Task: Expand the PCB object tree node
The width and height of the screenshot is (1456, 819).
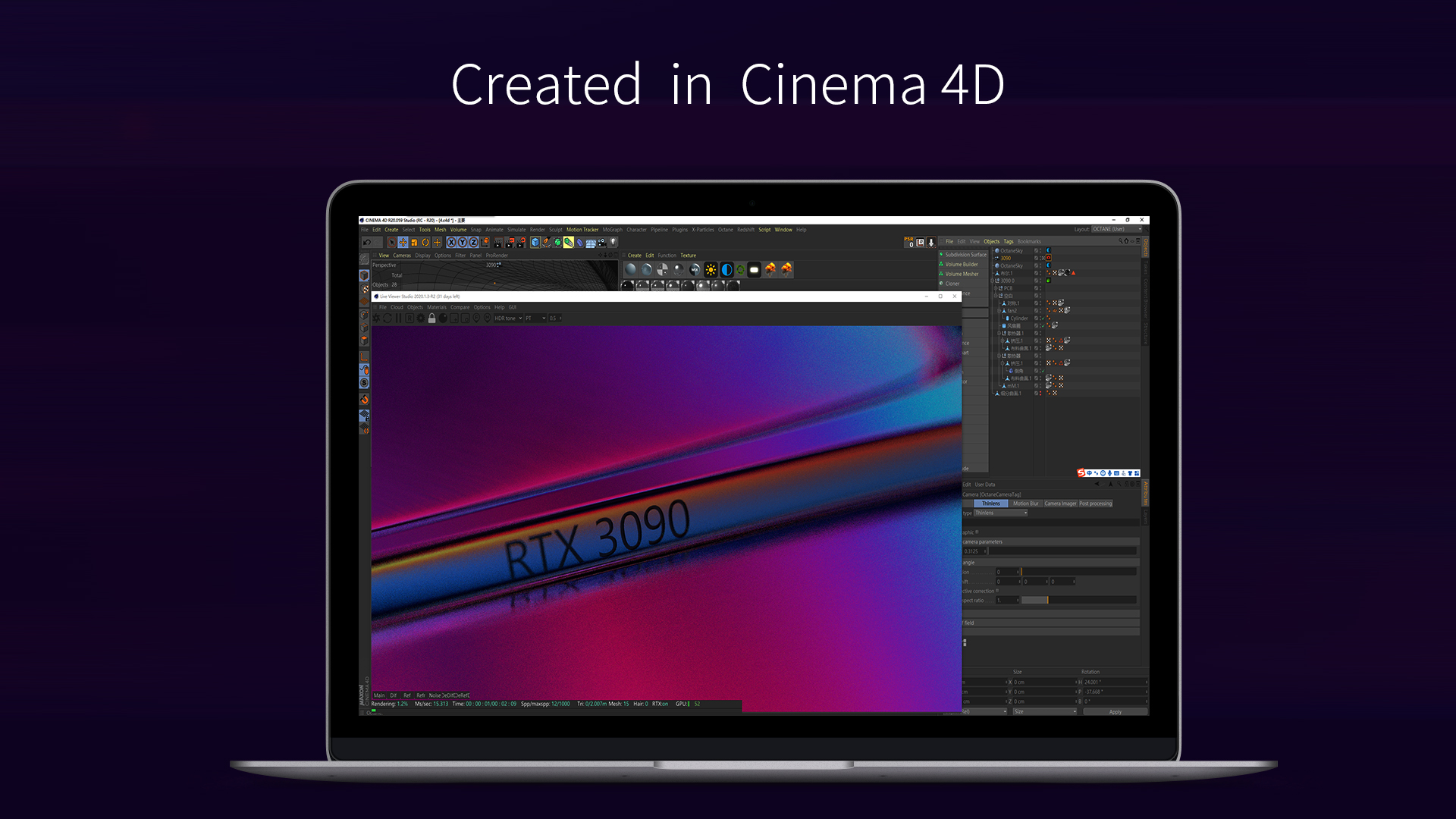Action: (x=995, y=288)
